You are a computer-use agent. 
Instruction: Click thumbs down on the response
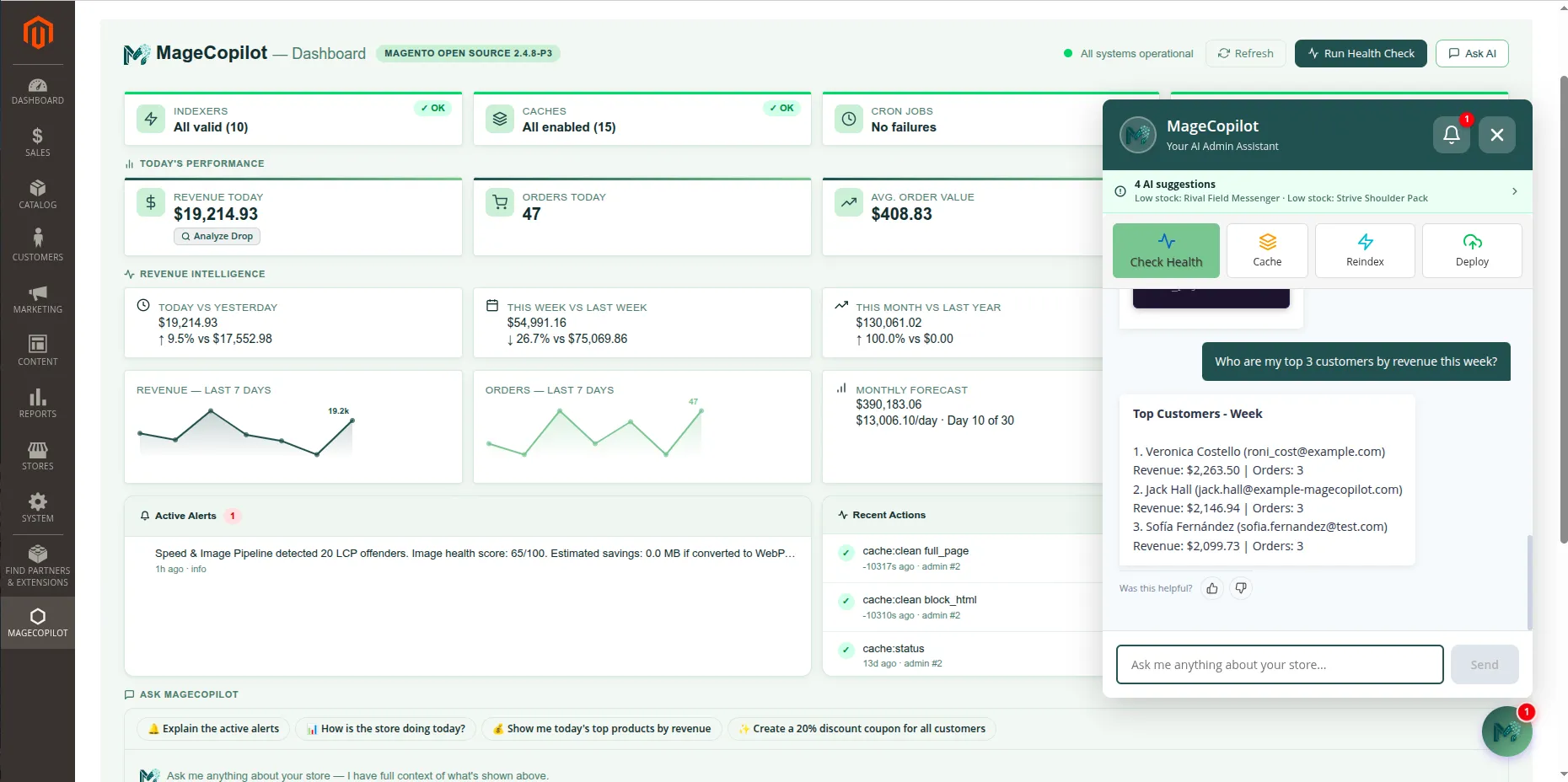1241,588
